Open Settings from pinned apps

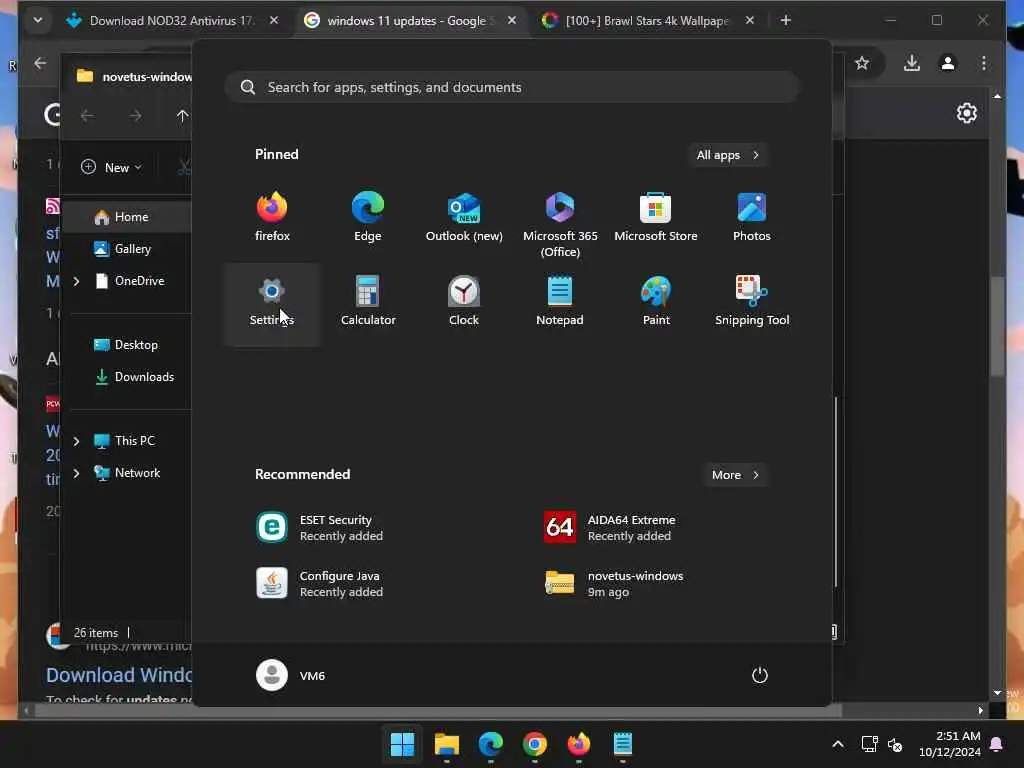pyautogui.click(x=272, y=304)
